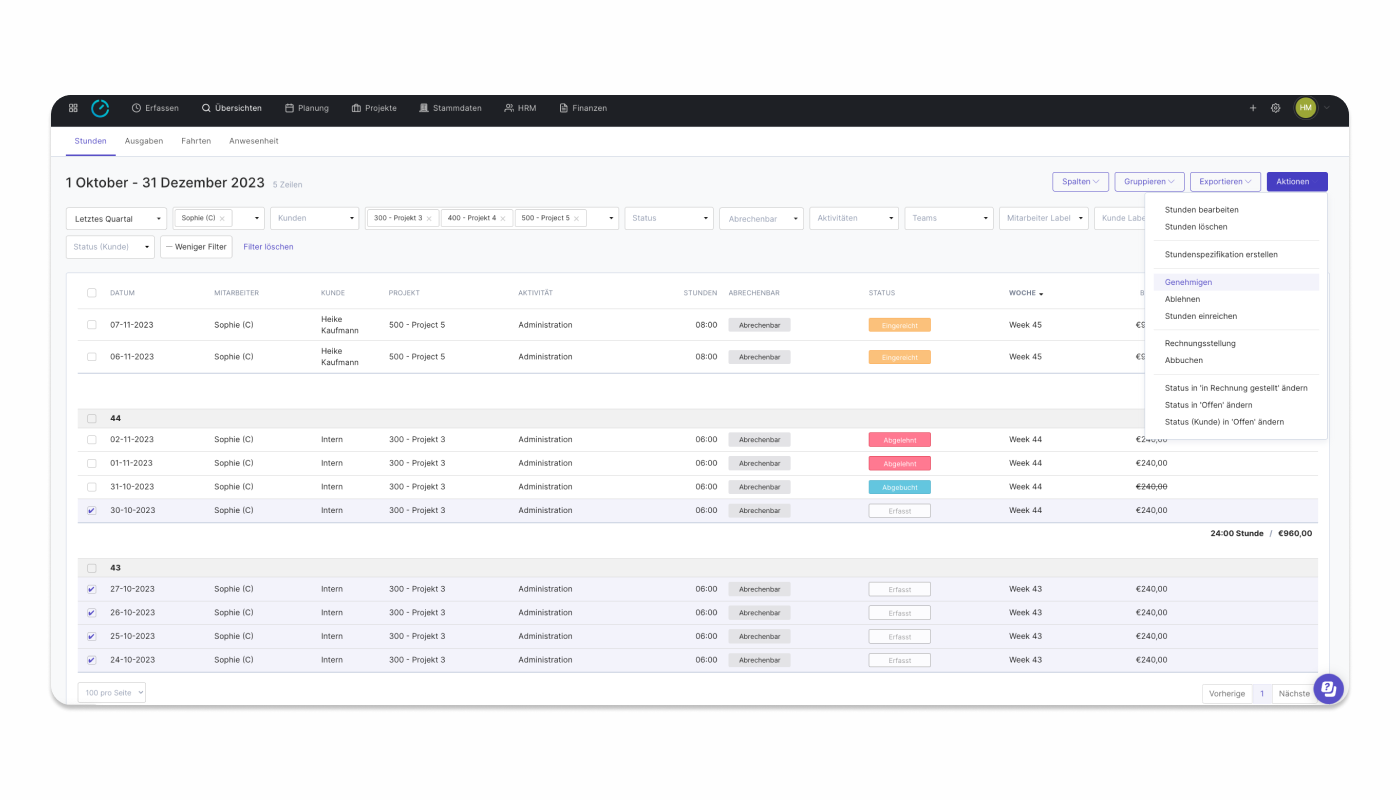The width and height of the screenshot is (1400, 800).
Task: Remove the 400 - Projekt 4 tag
Action: pos(502,218)
